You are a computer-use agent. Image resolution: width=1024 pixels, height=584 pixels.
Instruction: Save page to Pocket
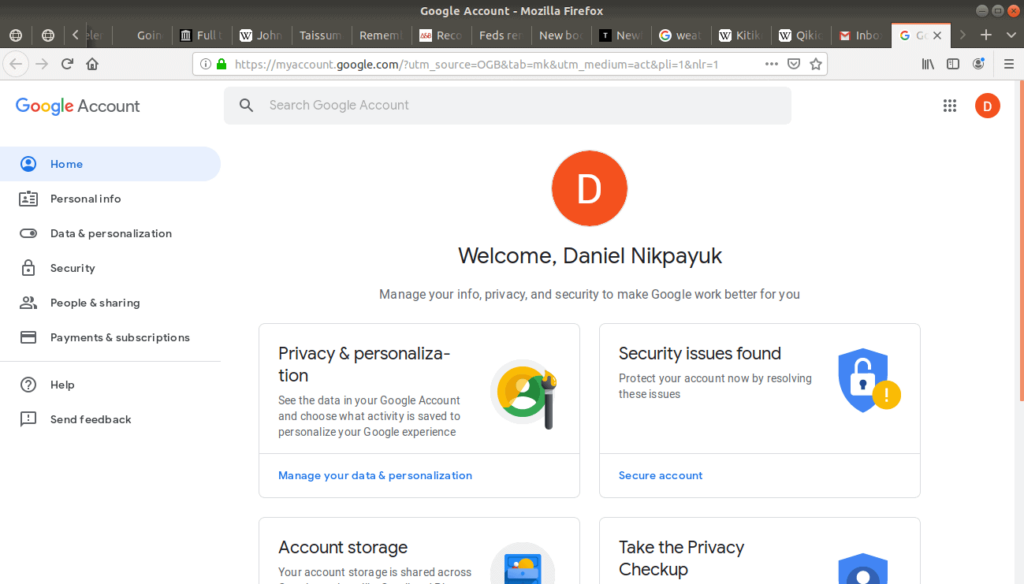[793, 64]
